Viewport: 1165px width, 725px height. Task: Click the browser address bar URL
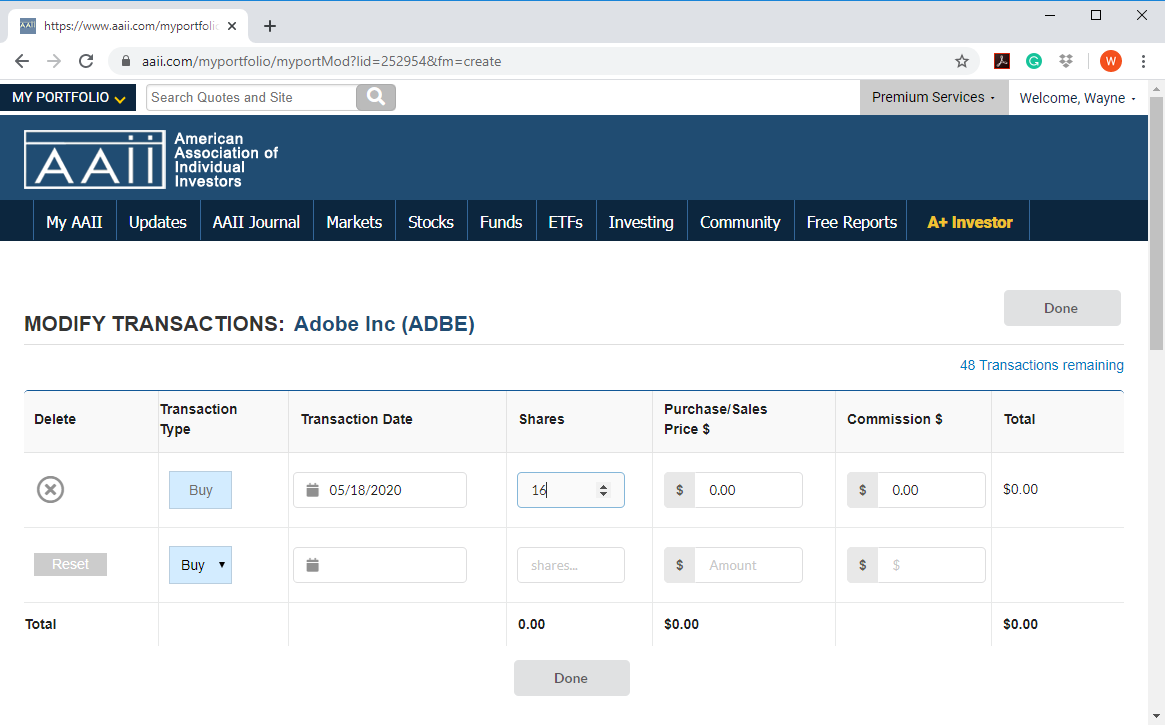pos(322,62)
